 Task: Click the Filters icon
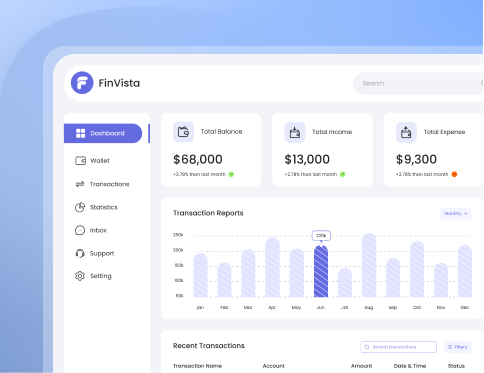[450, 347]
